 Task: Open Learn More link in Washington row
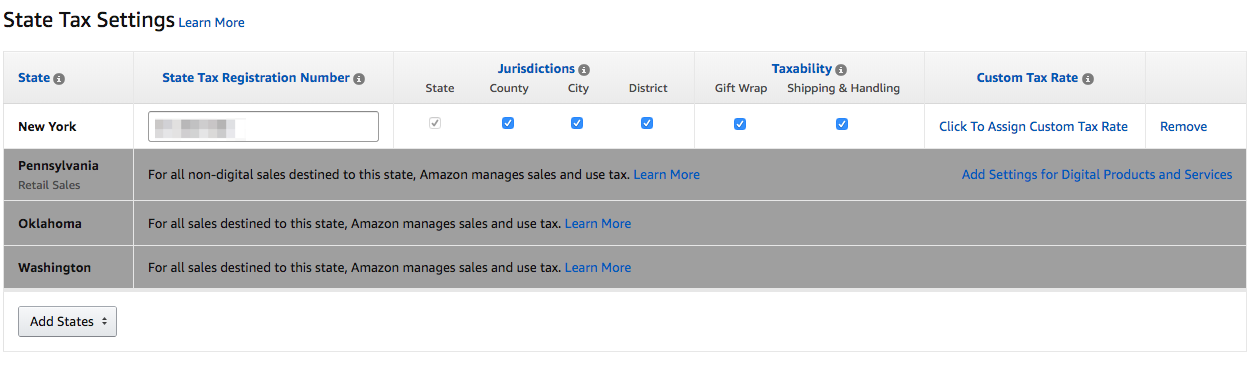[x=598, y=268]
